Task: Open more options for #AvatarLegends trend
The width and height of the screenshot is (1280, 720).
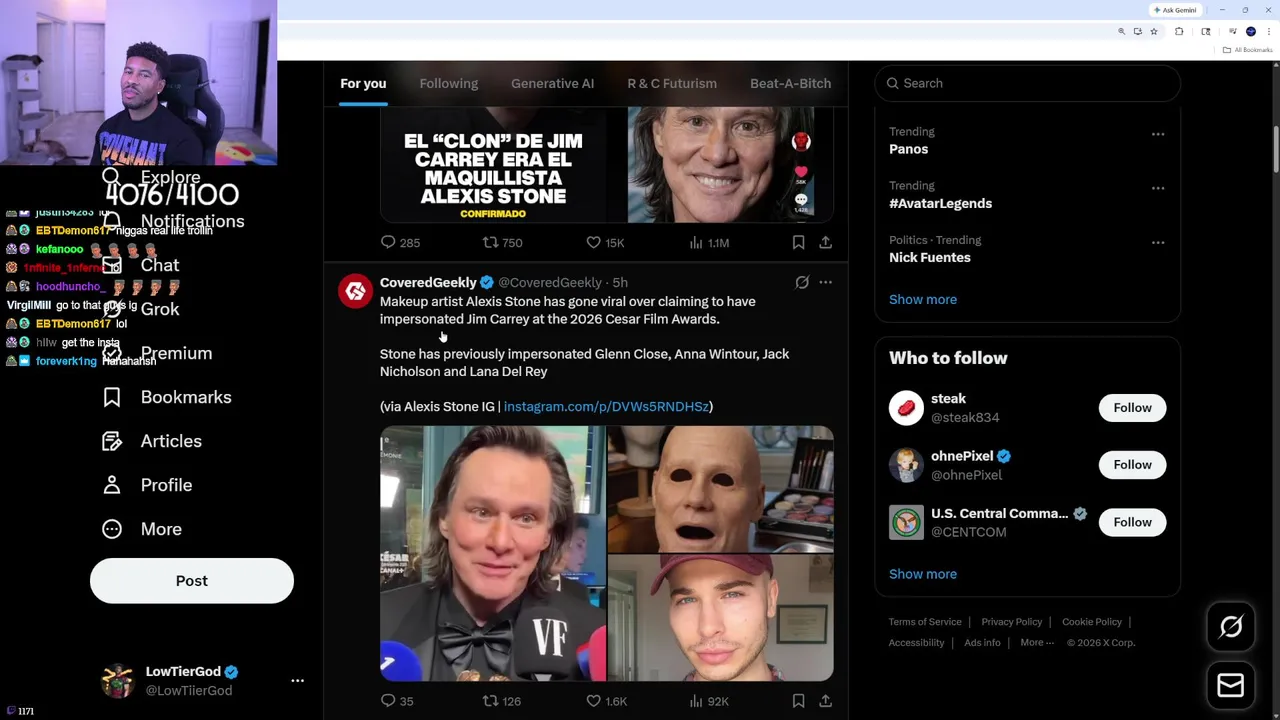Action: click(x=1157, y=188)
